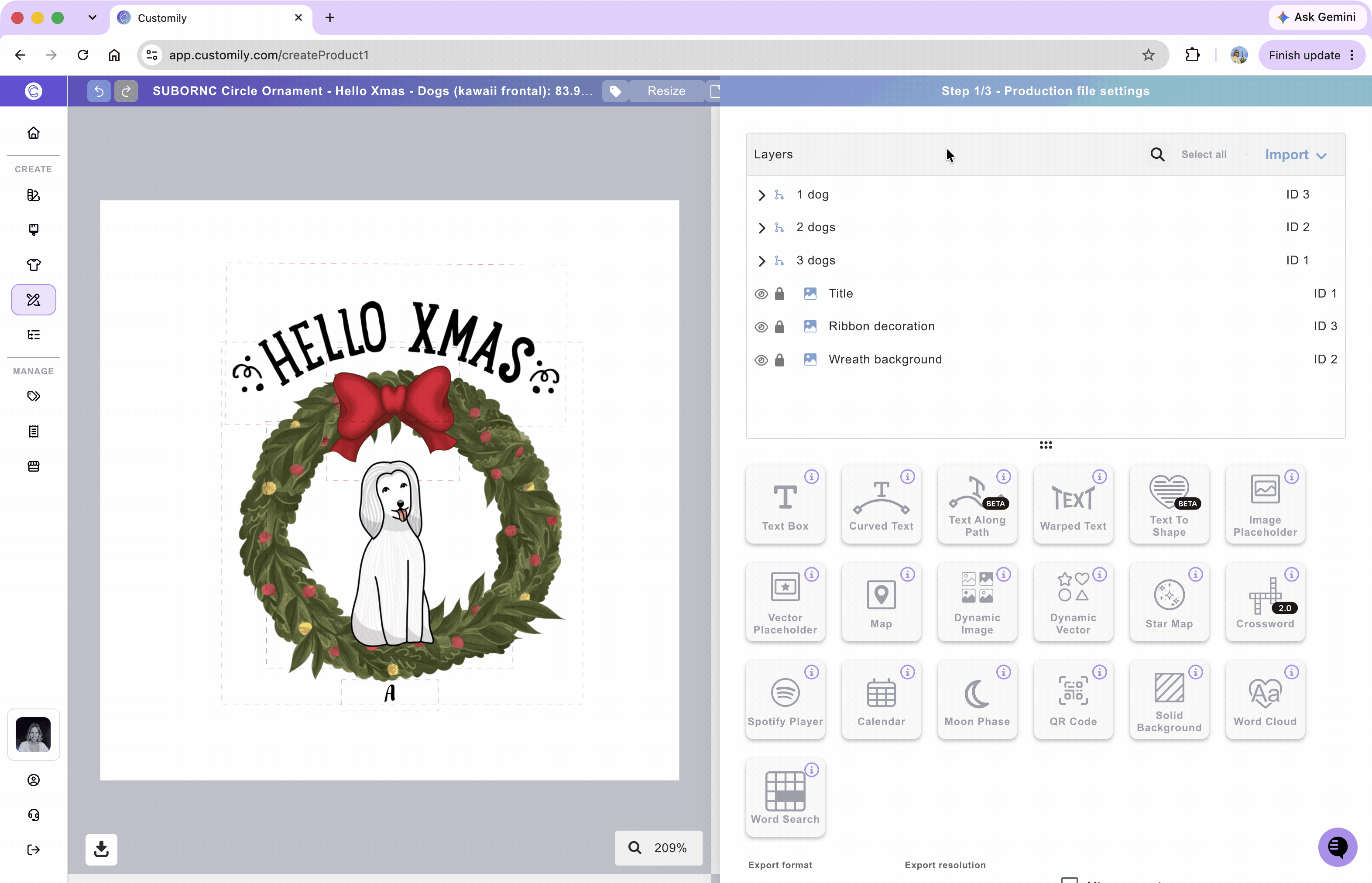Select all layers
Image resolution: width=1372 pixels, height=883 pixels.
click(x=1204, y=154)
